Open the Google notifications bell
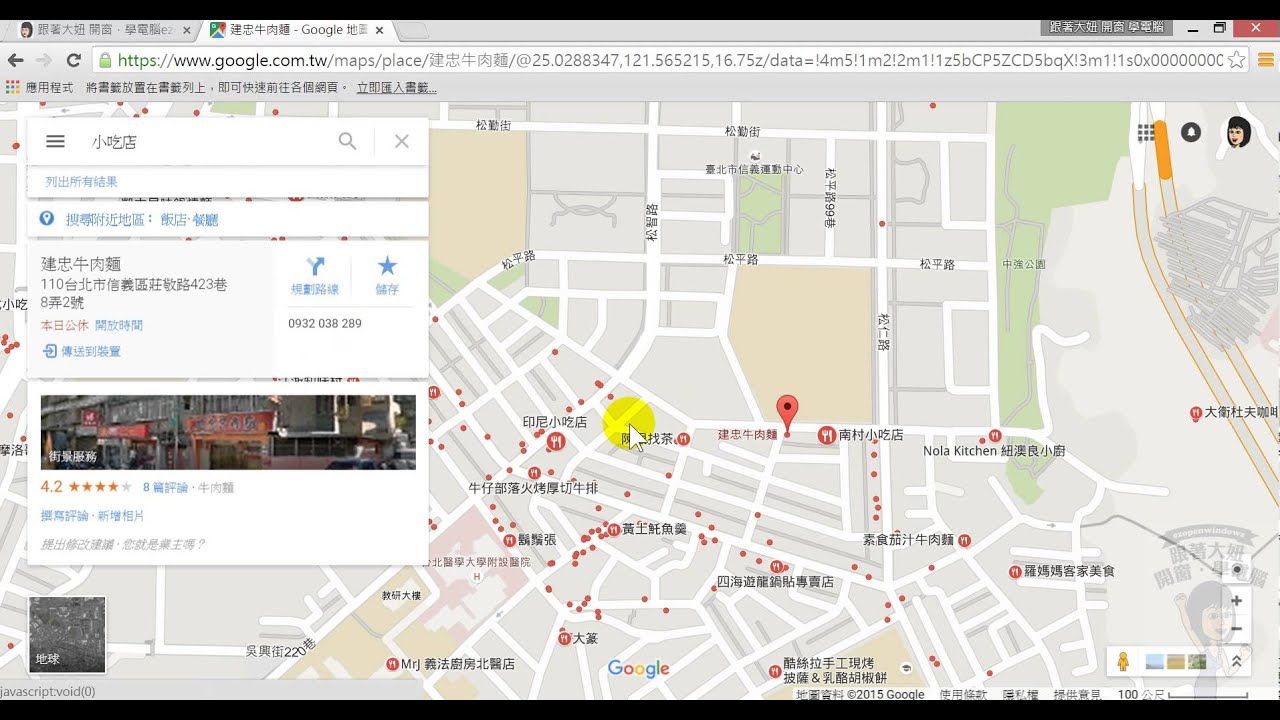This screenshot has height=720, width=1280. (1190, 132)
